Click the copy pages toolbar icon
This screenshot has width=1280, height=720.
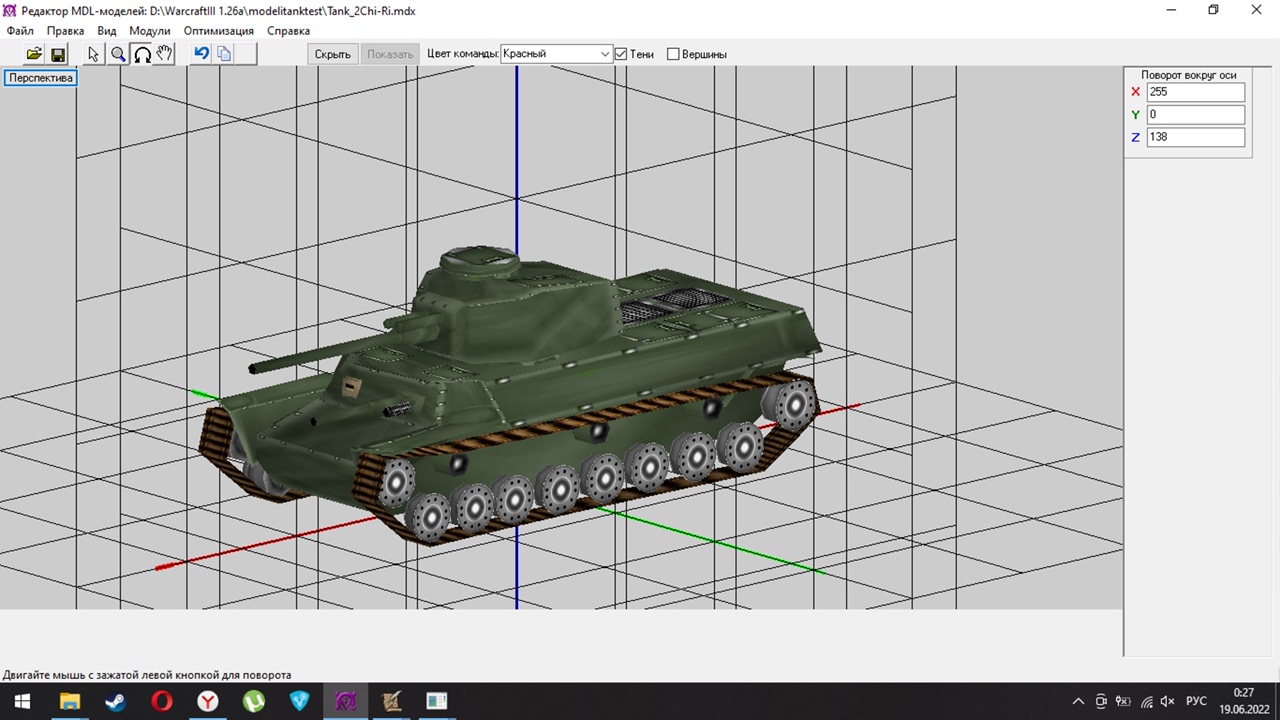coord(224,54)
